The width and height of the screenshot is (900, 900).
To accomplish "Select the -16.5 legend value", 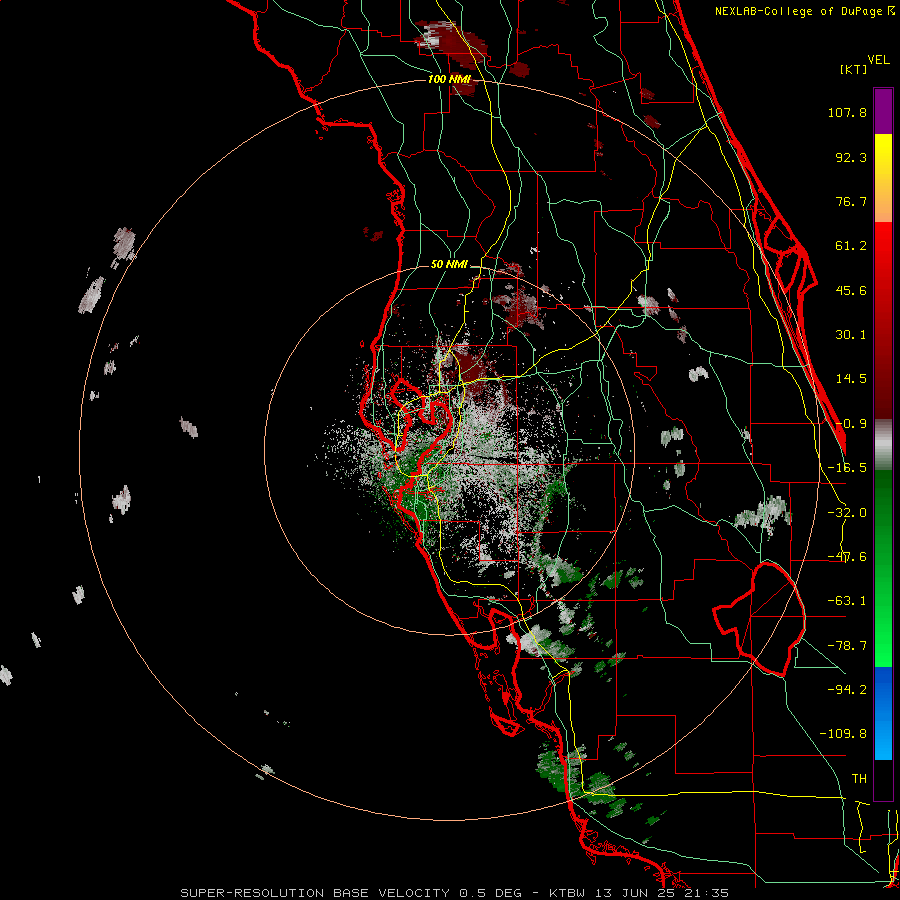I will (x=847, y=468).
